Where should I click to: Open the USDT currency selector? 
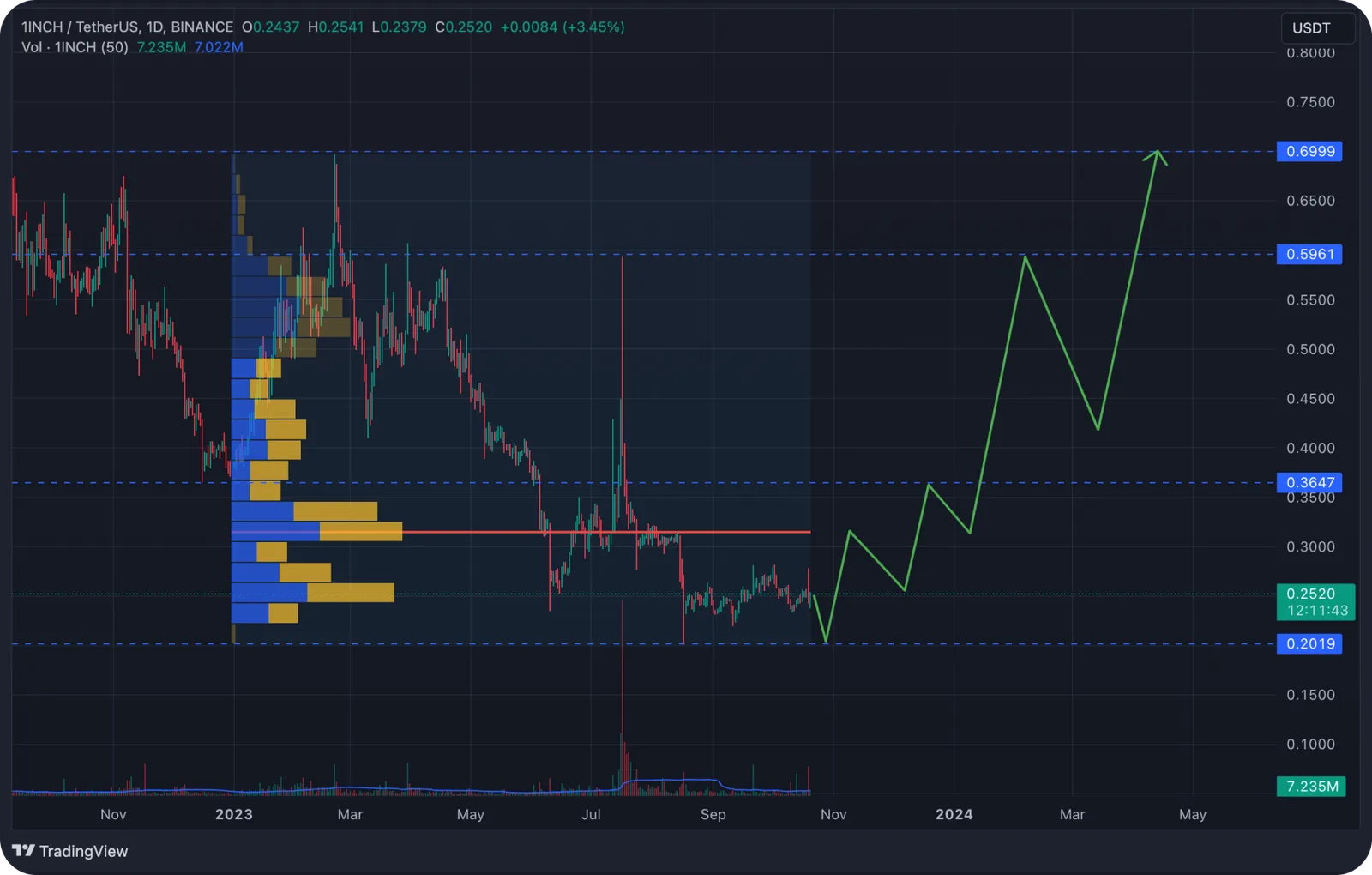point(1317,28)
